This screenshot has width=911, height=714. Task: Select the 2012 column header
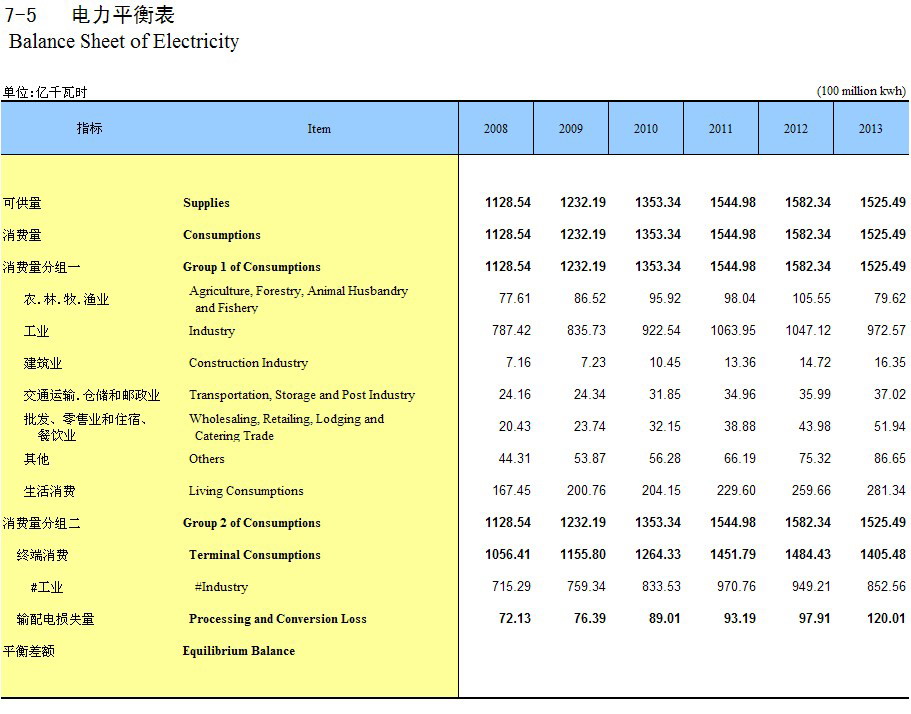(x=795, y=129)
